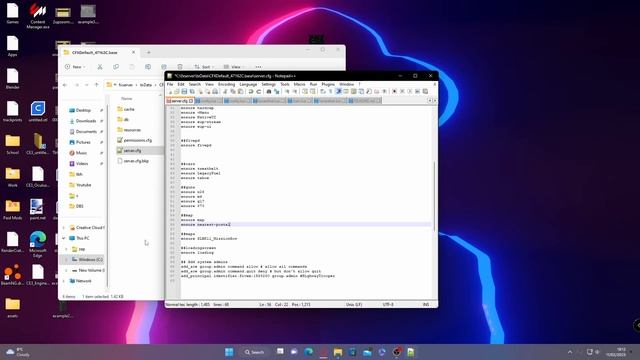Viewport: 640px width, 360px height.
Task: Undo the last edit in Notepad++
Action: coord(250,91)
